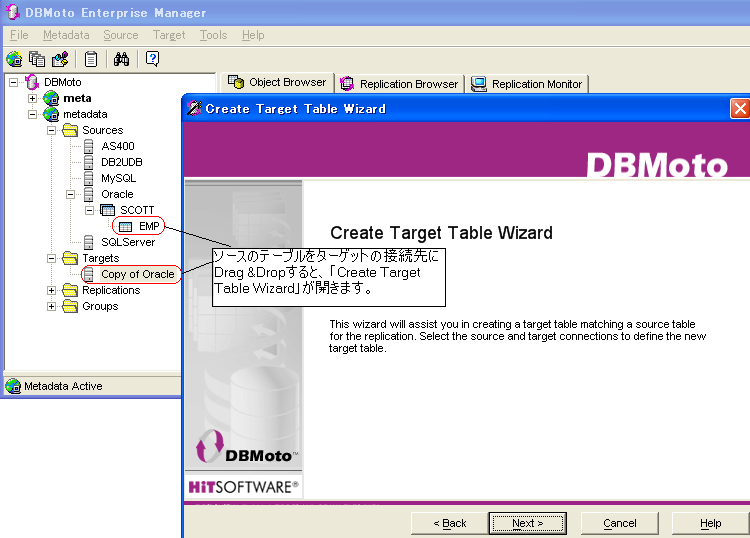Click the Metadata Active status globe icon

click(x=13, y=386)
